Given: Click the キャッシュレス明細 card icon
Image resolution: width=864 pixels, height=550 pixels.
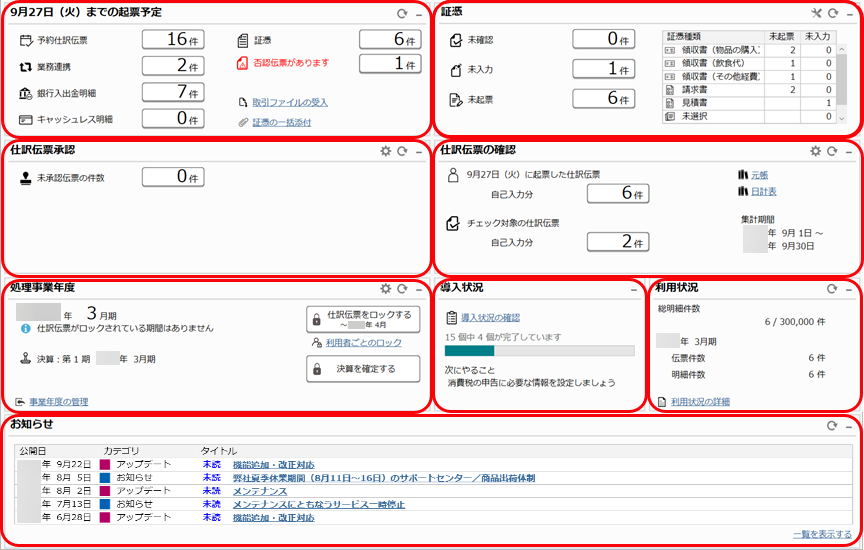Looking at the screenshot, I should [25, 120].
